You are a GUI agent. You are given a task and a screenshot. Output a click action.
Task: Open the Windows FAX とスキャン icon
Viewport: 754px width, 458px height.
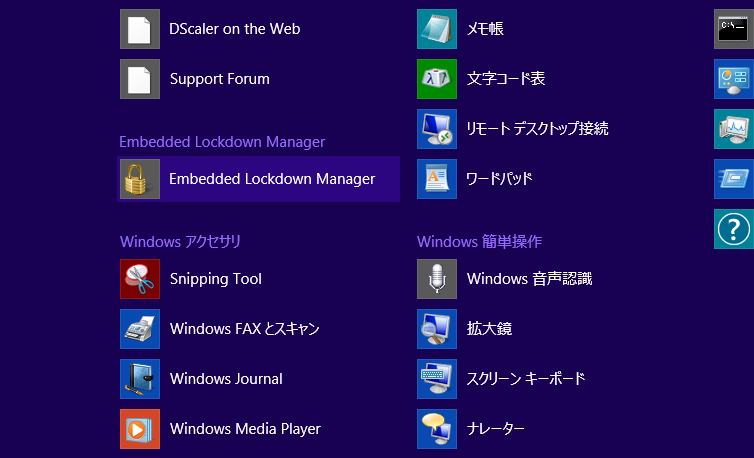[140, 329]
